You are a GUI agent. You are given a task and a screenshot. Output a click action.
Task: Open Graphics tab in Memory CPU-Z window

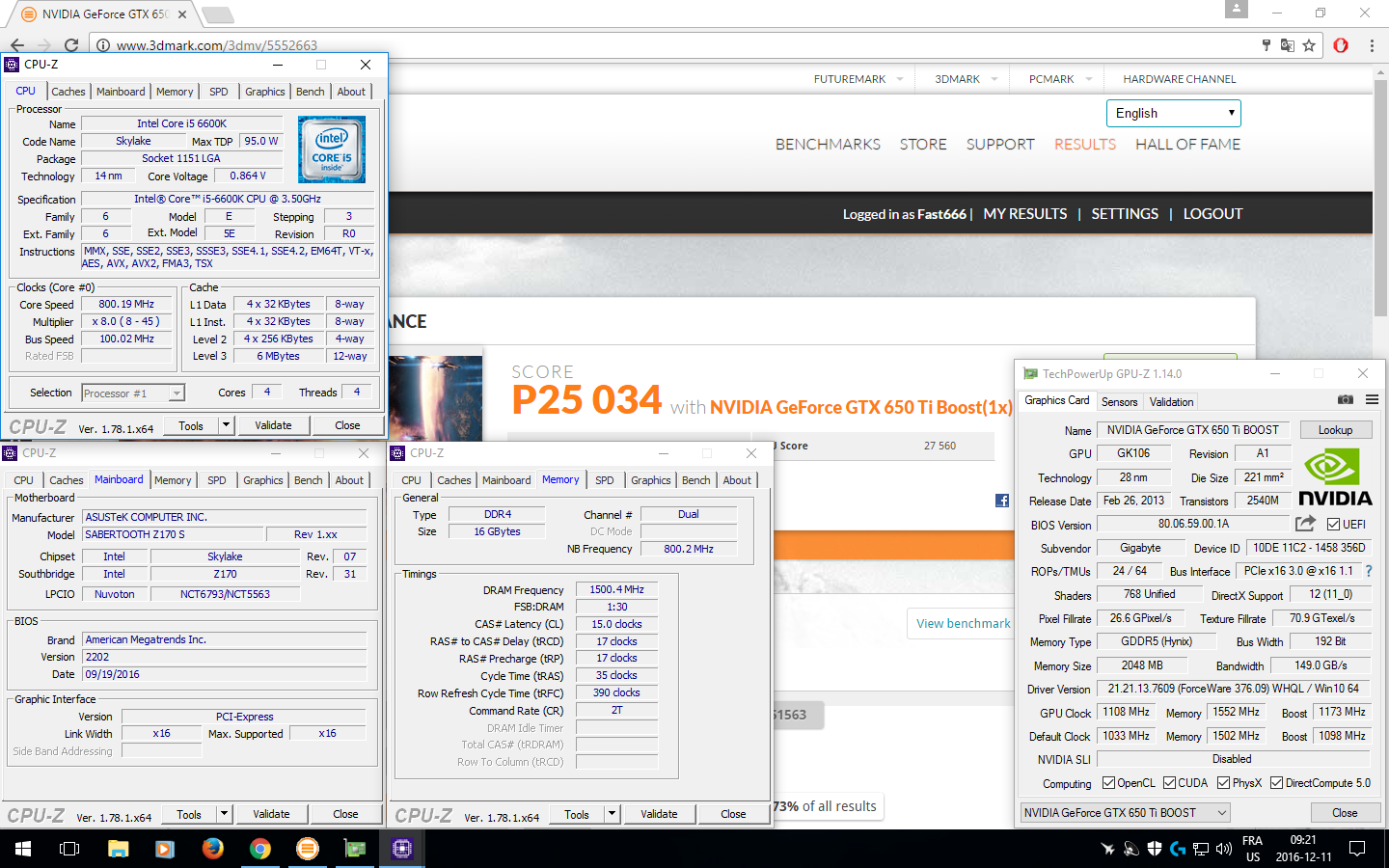pyautogui.click(x=651, y=480)
